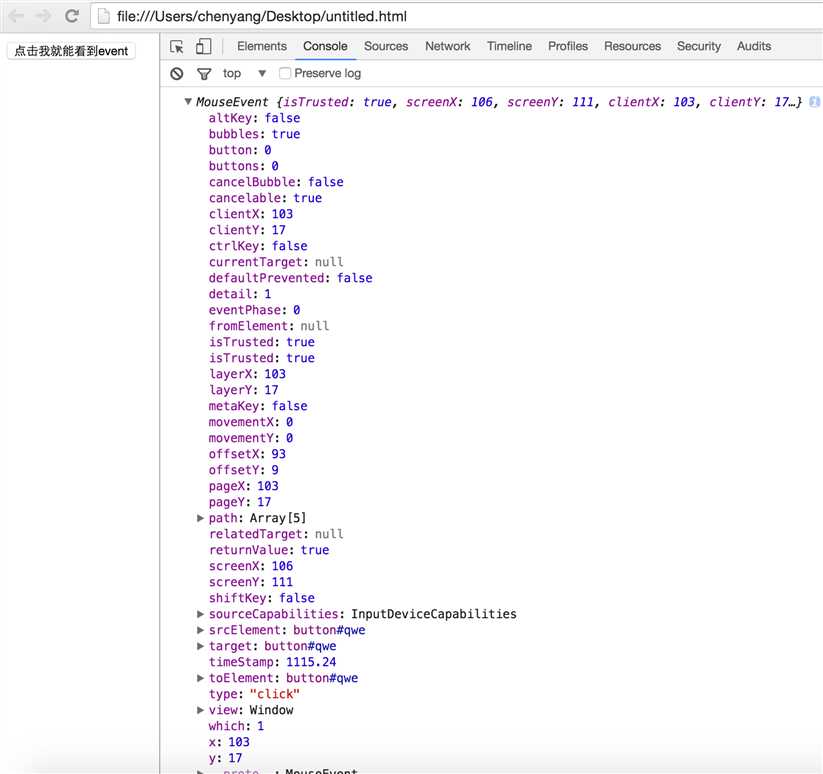Click the address bar with untitled.html URL
The width and height of the screenshot is (823, 774).
[457, 16]
